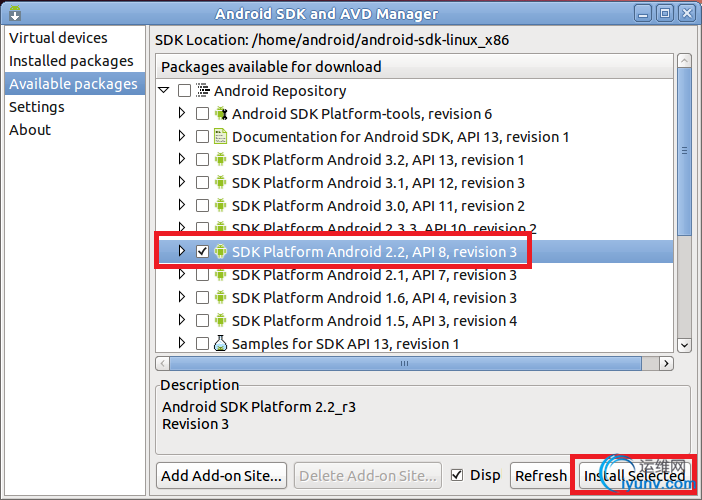
Task: Click 'Packages available for download' column header
Action: tap(414, 67)
